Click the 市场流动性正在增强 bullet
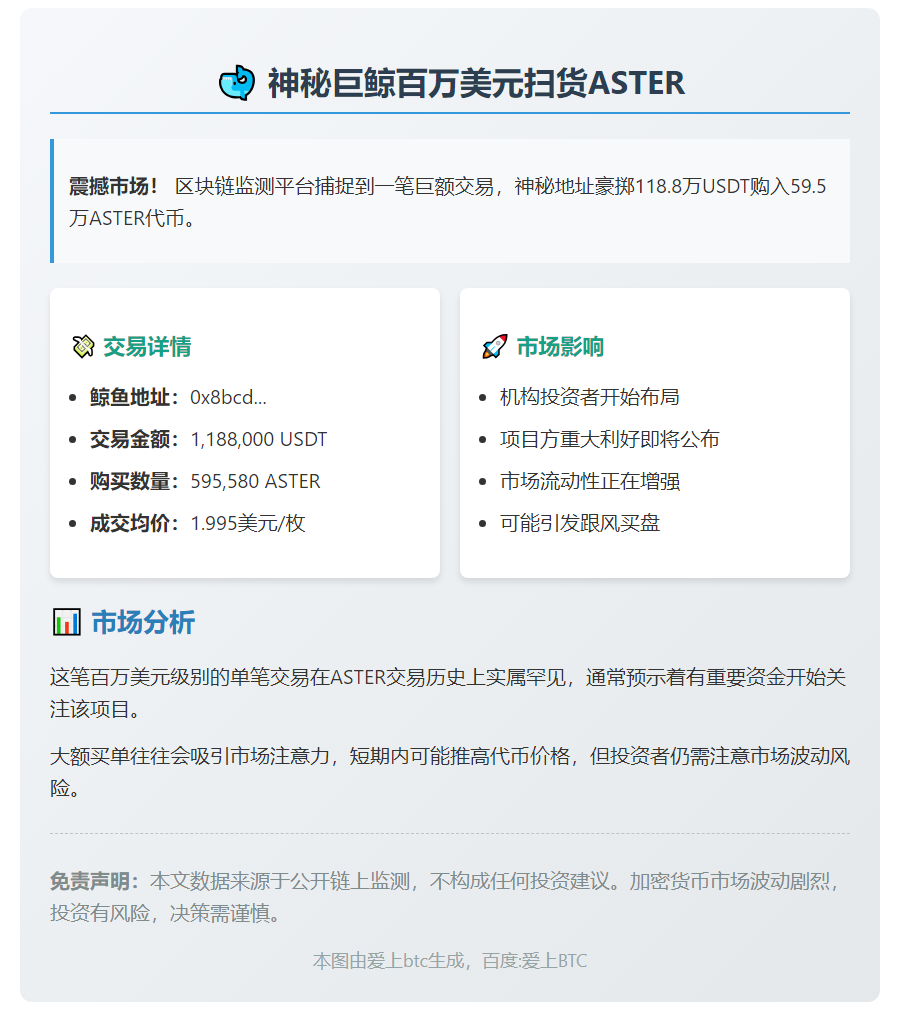 (589, 481)
